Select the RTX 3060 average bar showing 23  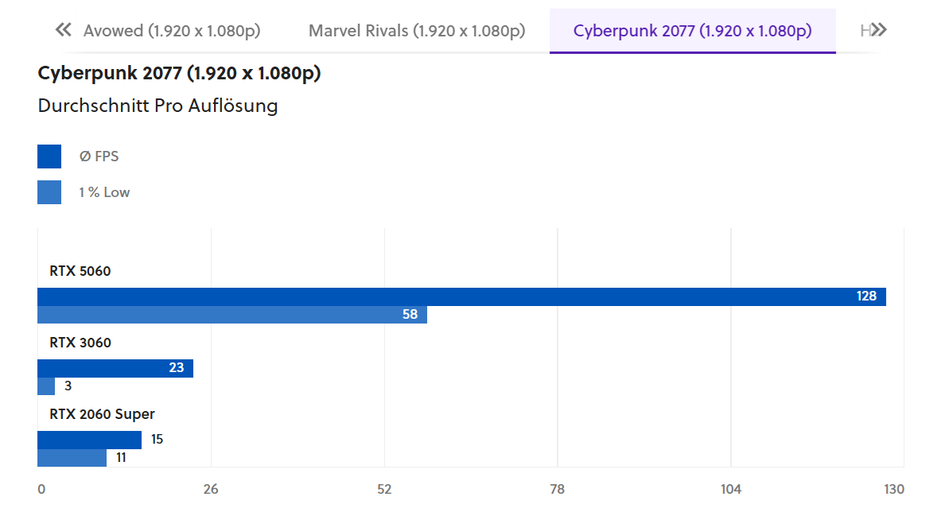coord(114,368)
